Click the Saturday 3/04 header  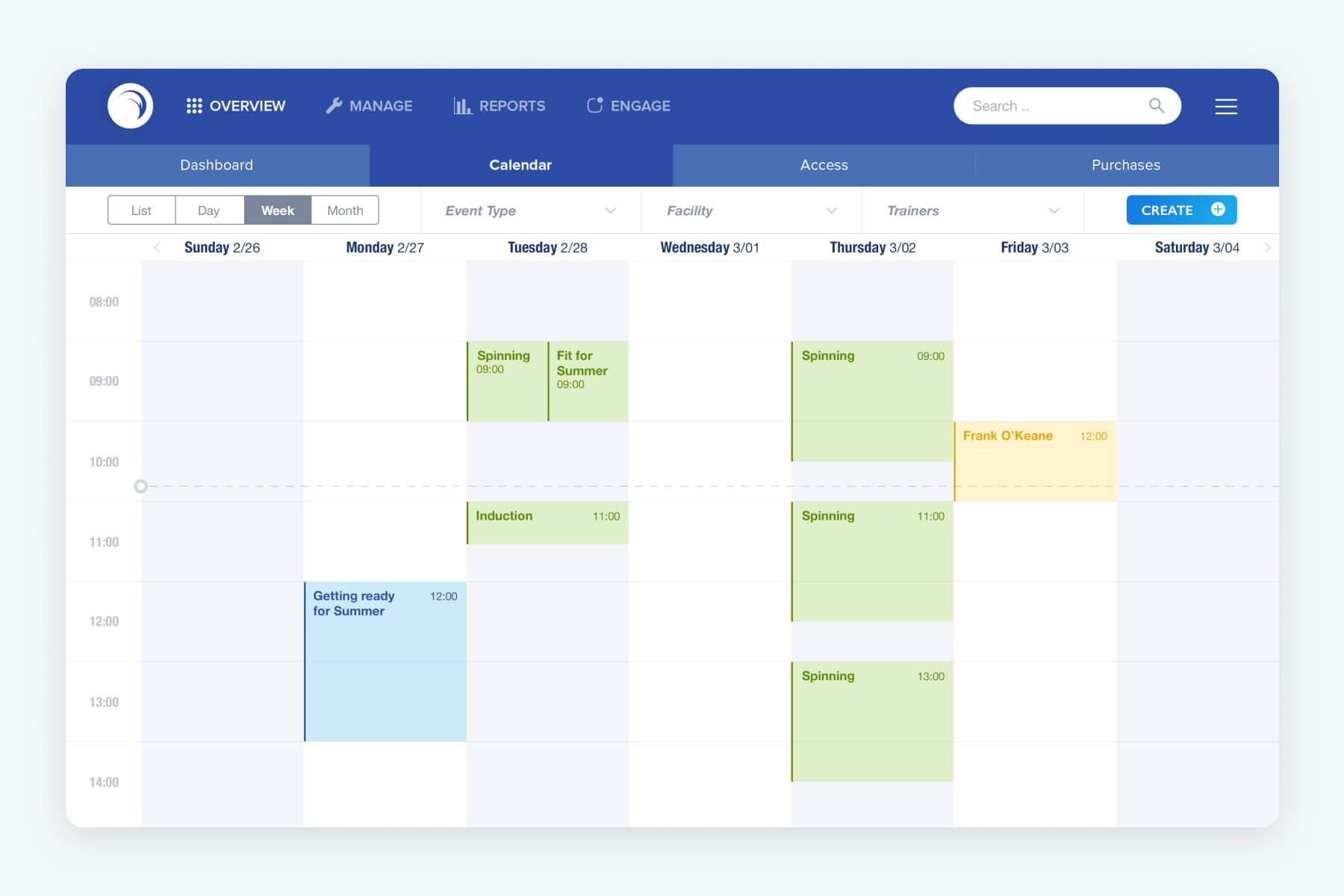coord(1197,247)
